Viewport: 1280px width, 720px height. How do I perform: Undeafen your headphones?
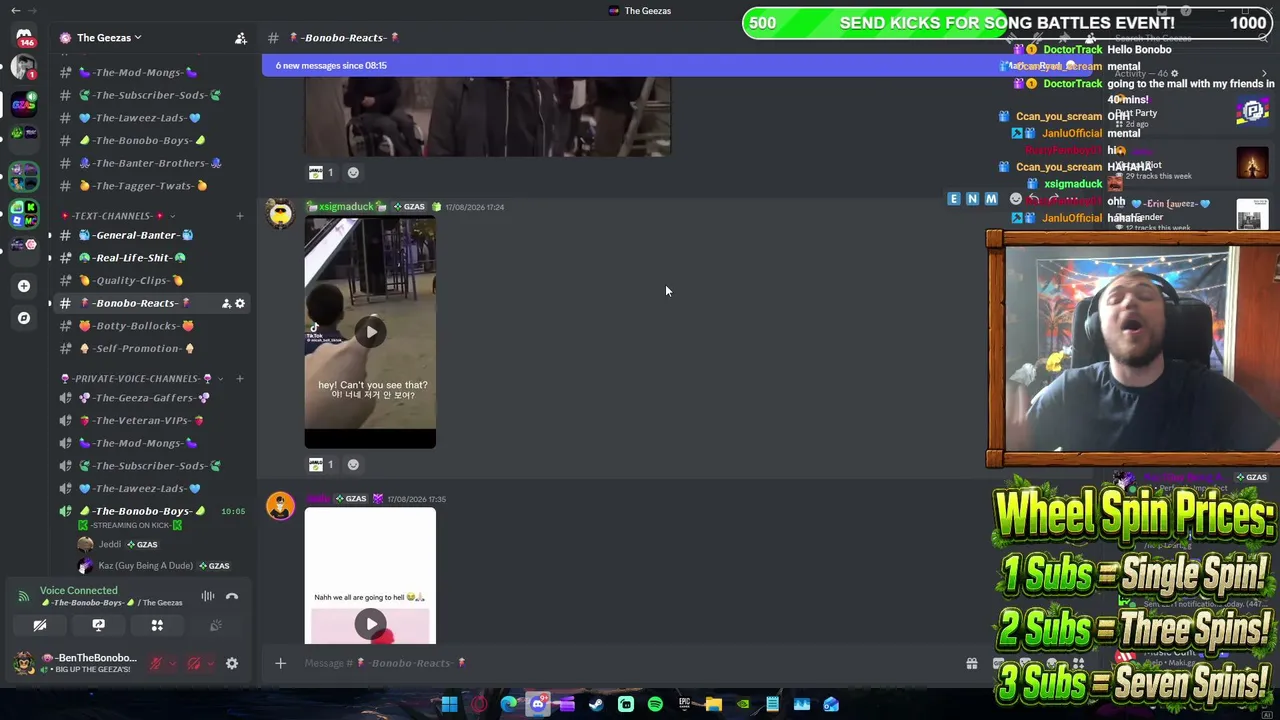tap(194, 663)
